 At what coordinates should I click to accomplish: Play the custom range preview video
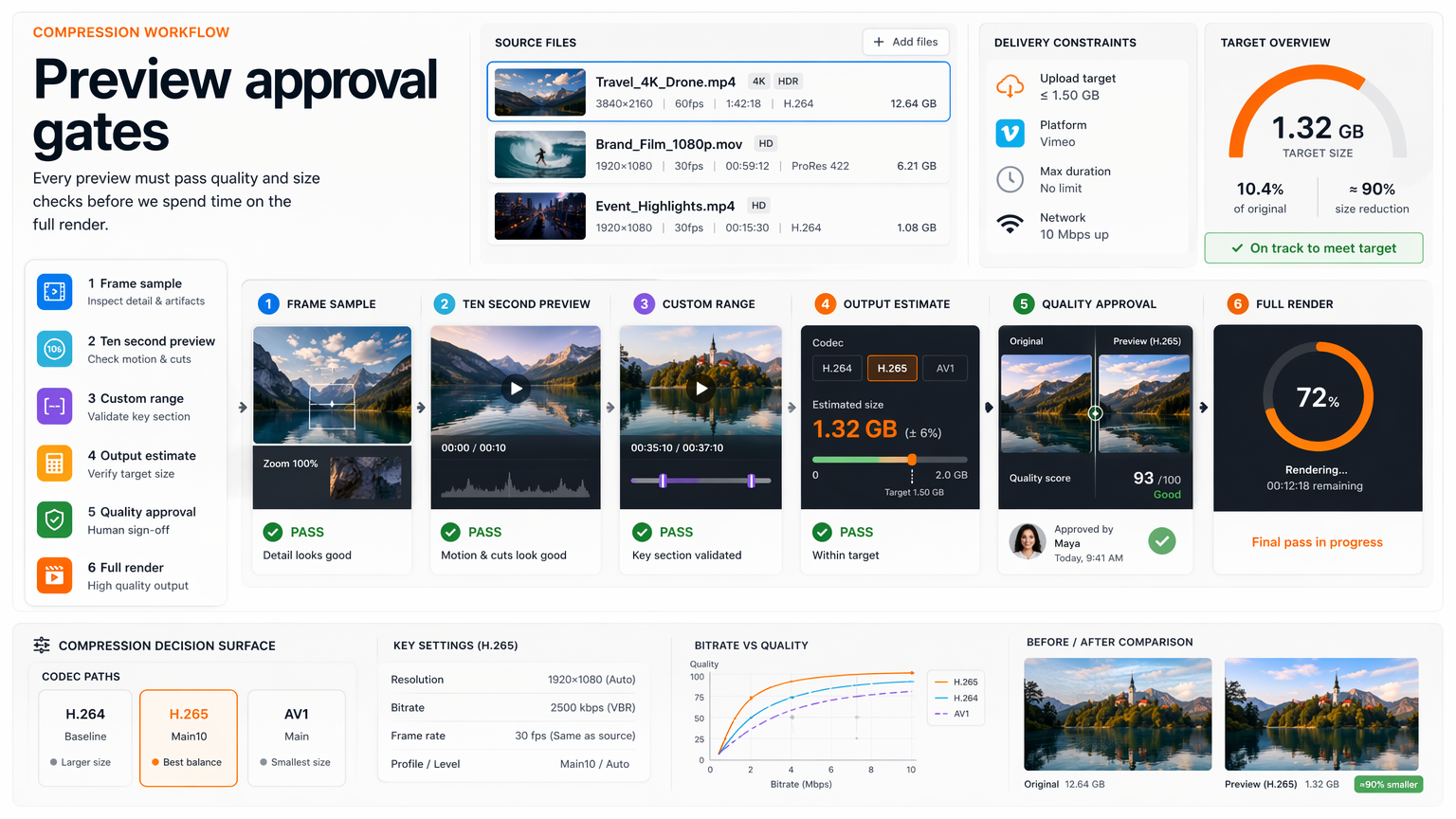coord(701,389)
